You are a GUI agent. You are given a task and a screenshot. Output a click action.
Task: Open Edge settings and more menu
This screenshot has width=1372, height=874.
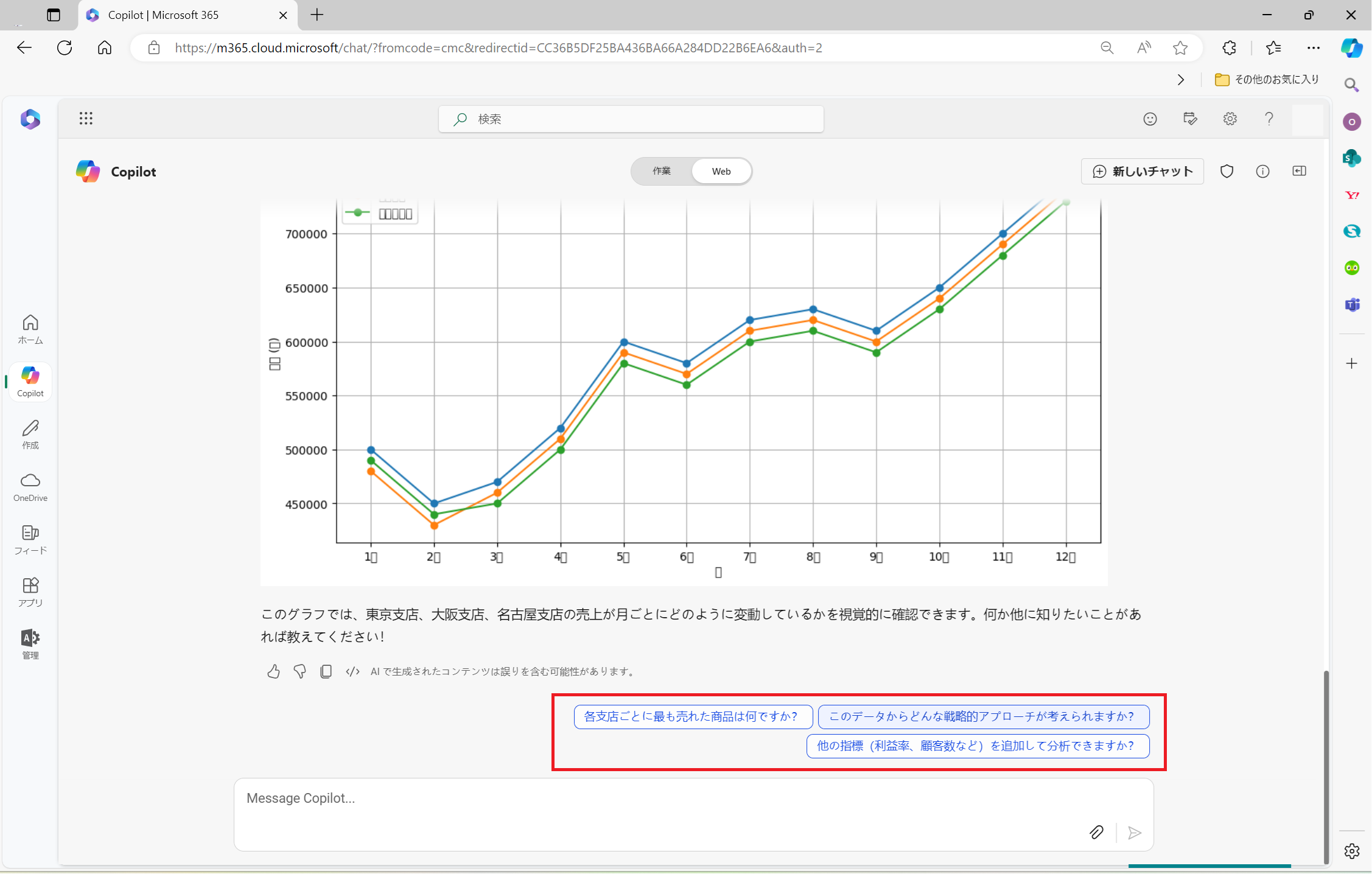pos(1314,47)
